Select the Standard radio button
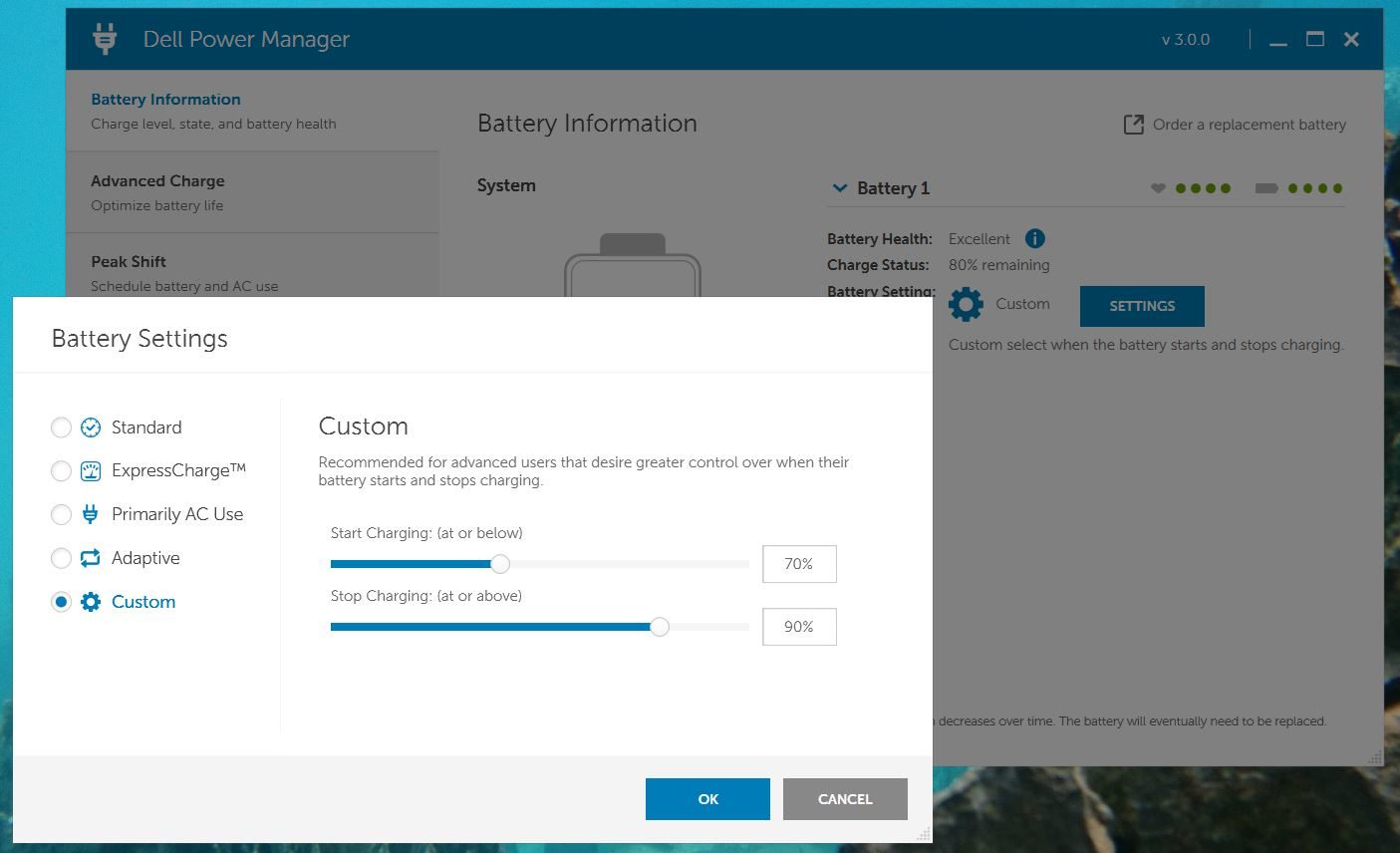This screenshot has width=1400, height=853. pos(61,427)
